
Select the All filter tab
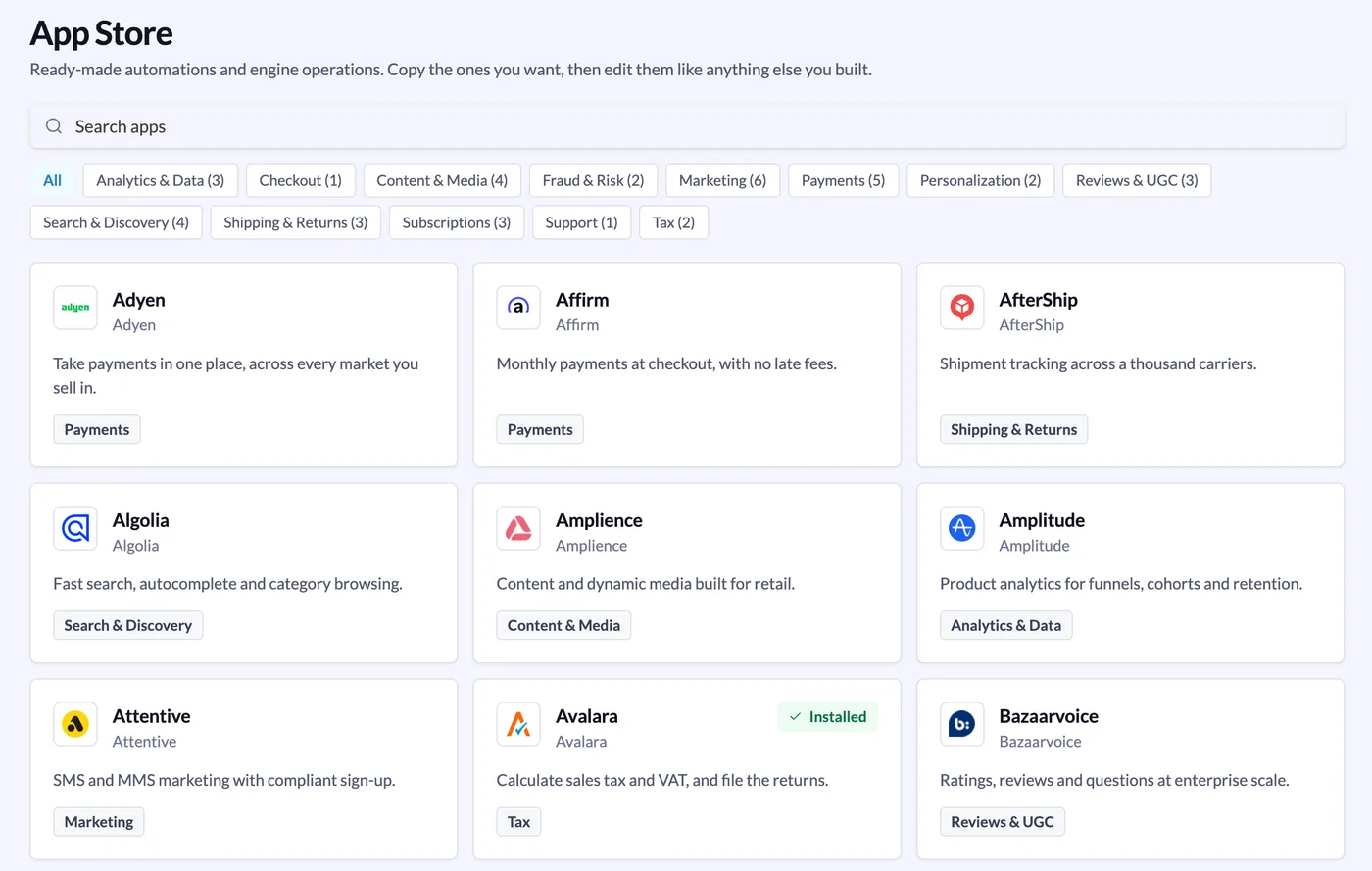coord(53,180)
